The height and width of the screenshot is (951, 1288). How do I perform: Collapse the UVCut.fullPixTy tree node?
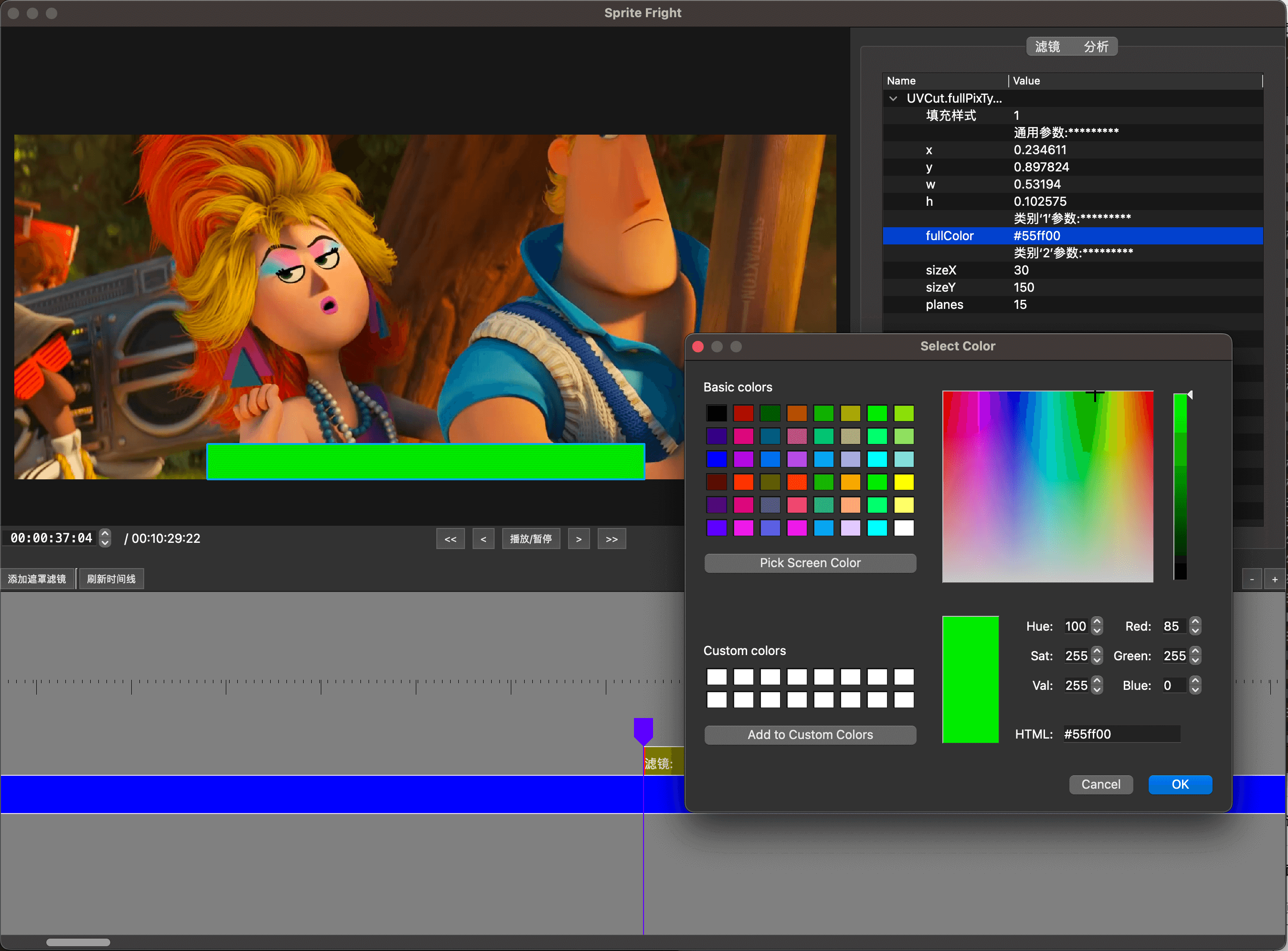click(893, 98)
